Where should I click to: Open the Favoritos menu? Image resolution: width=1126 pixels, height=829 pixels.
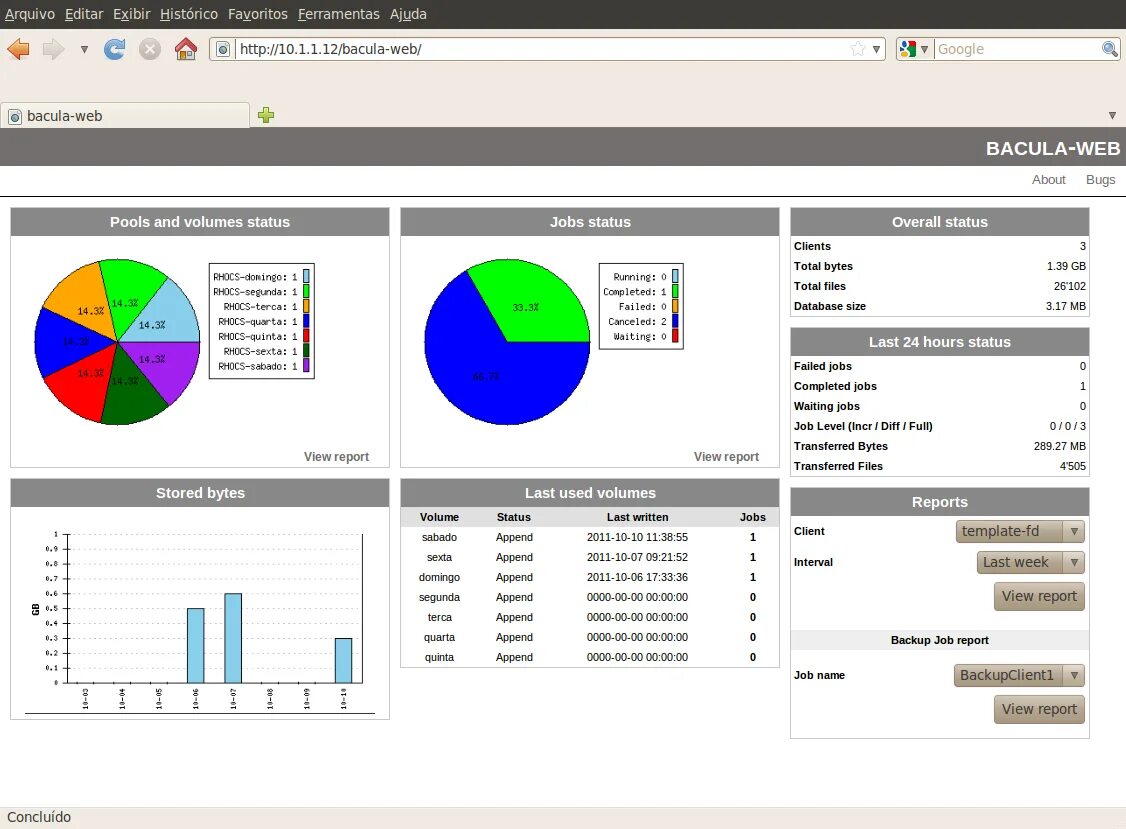(x=258, y=14)
